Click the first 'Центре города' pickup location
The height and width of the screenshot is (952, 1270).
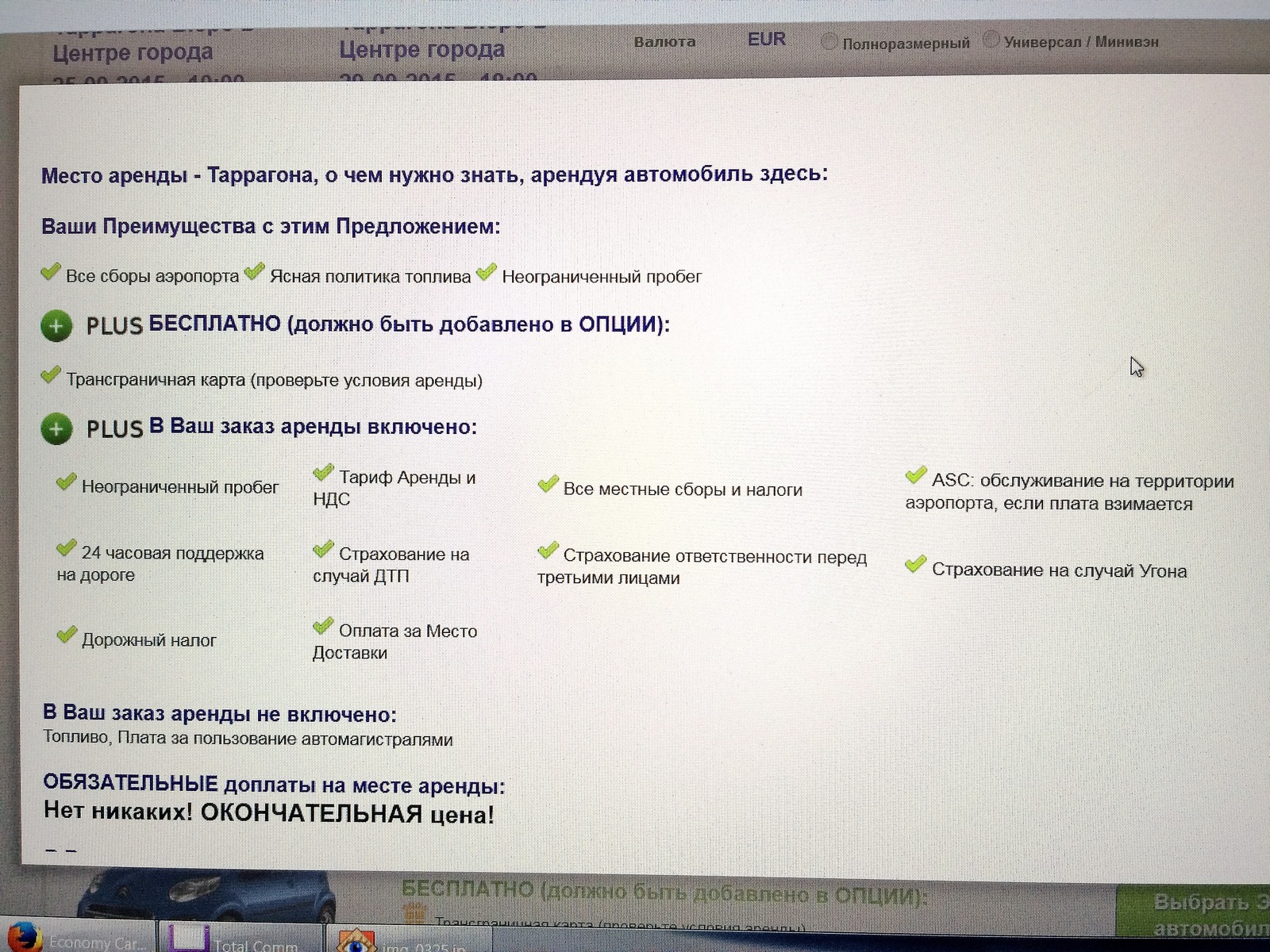coord(133,53)
